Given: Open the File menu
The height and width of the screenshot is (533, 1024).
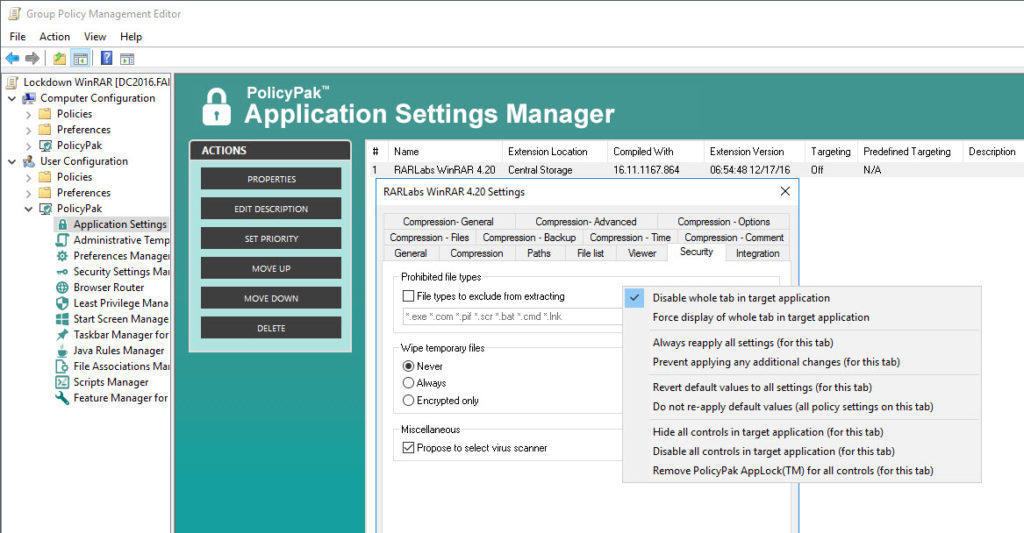Looking at the screenshot, I should point(18,37).
